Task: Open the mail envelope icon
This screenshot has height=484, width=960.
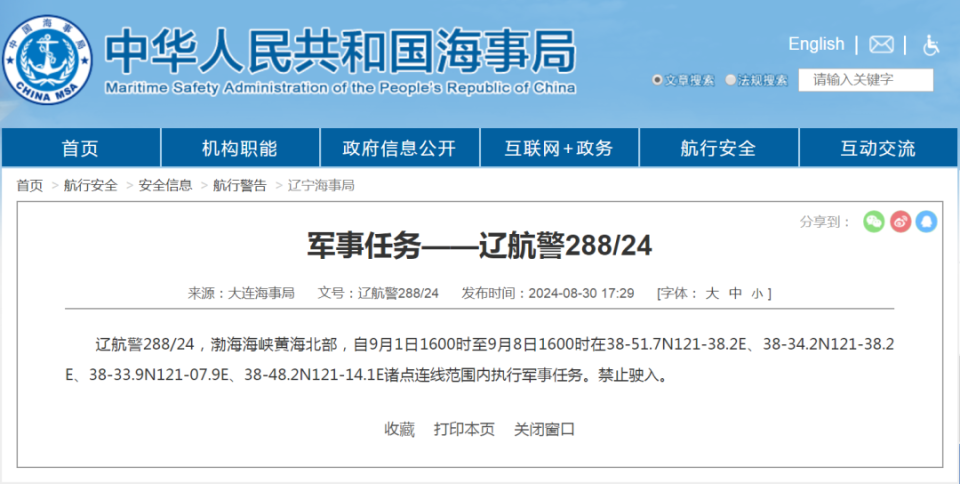Action: (881, 45)
